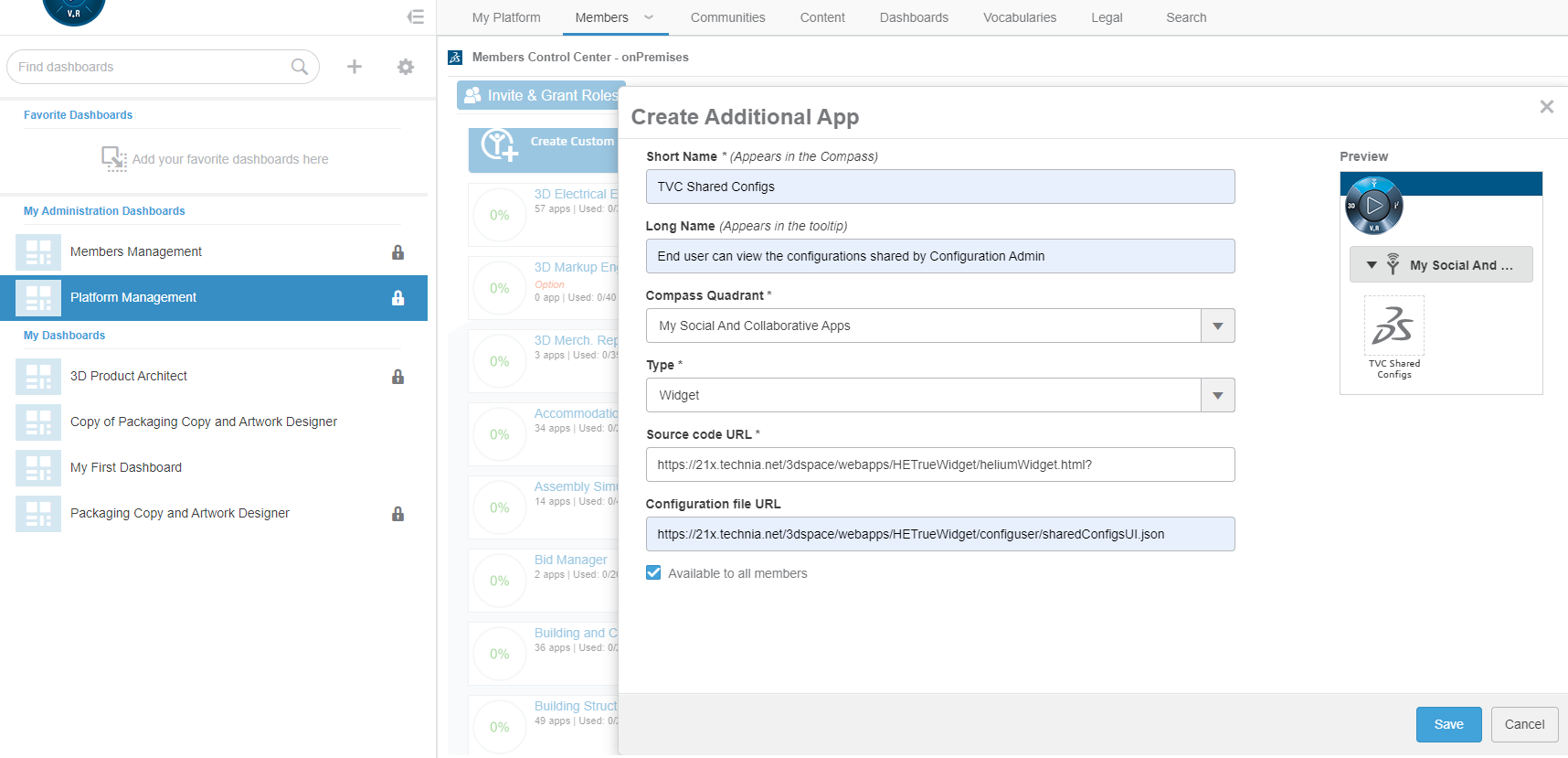Cancel the Create Additional App dialog
1568x758 pixels.
click(1524, 724)
